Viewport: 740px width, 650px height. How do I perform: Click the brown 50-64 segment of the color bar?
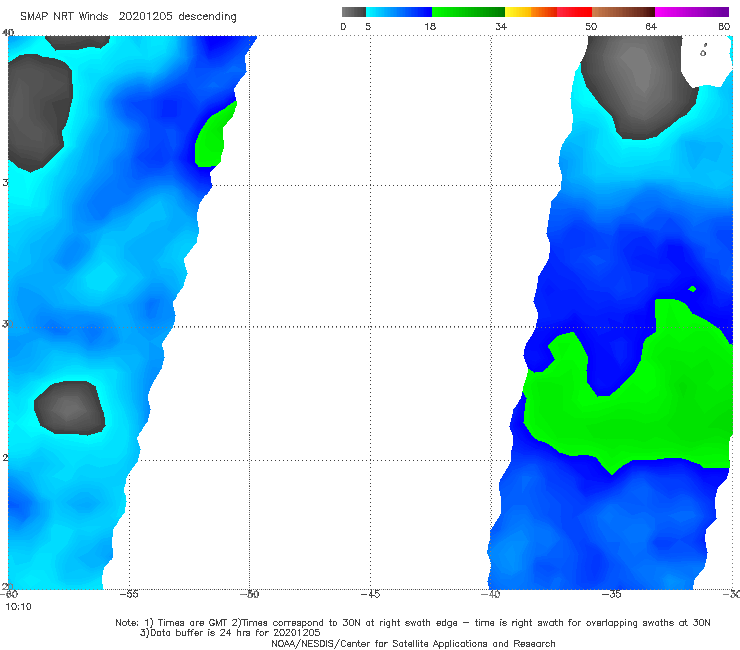[623, 12]
